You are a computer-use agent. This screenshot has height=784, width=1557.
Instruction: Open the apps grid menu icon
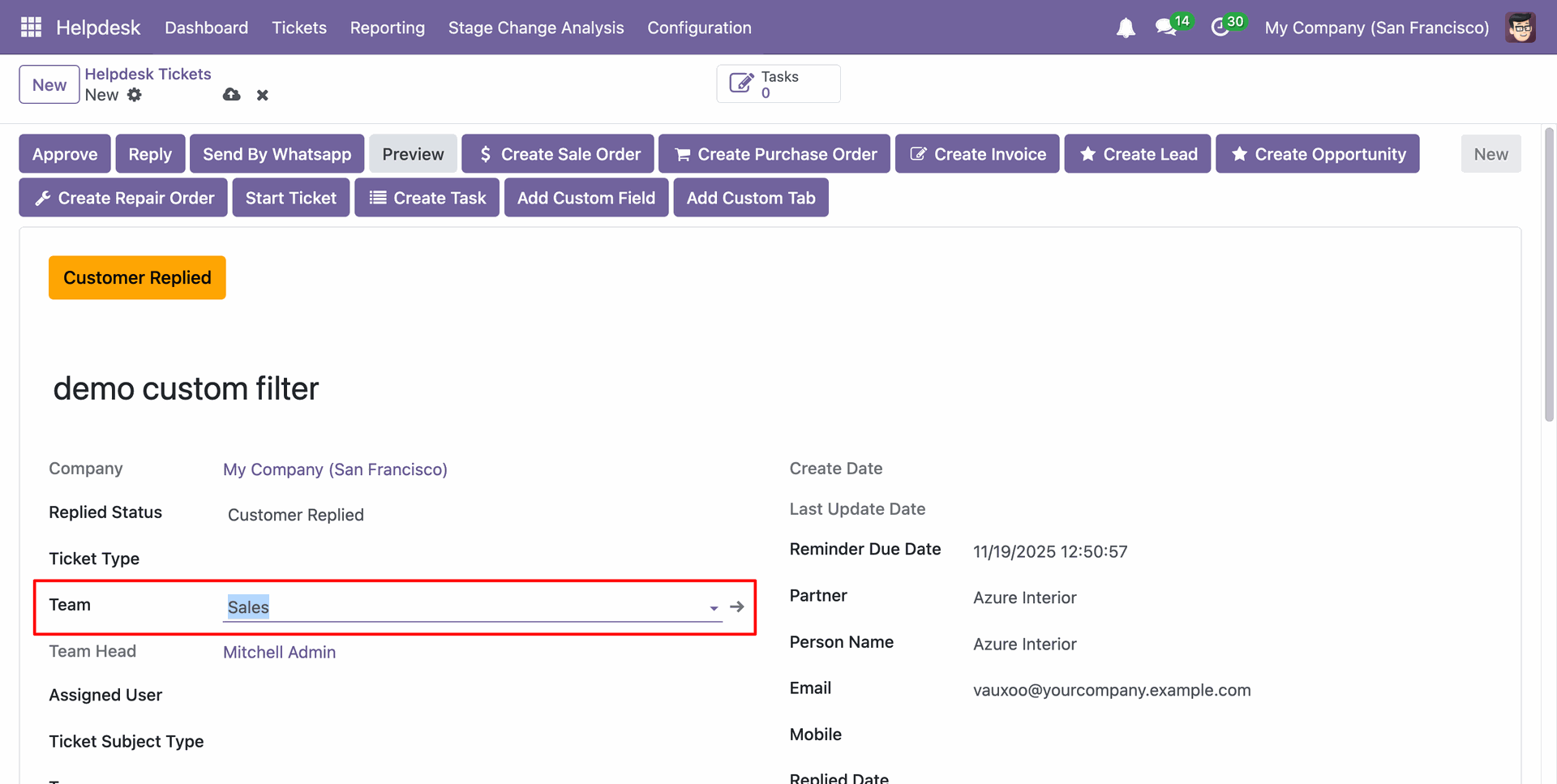(x=31, y=28)
